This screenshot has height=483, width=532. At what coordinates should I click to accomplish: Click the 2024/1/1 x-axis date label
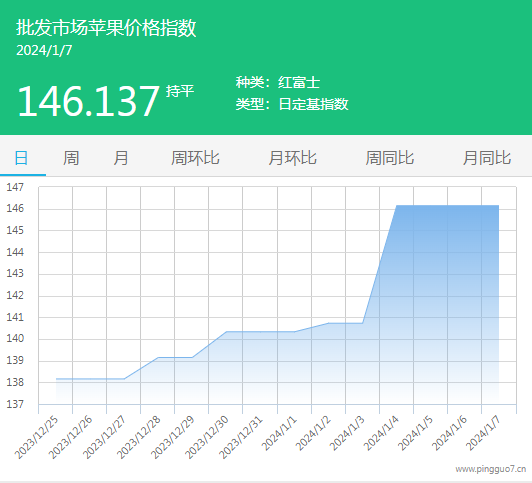click(x=280, y=433)
